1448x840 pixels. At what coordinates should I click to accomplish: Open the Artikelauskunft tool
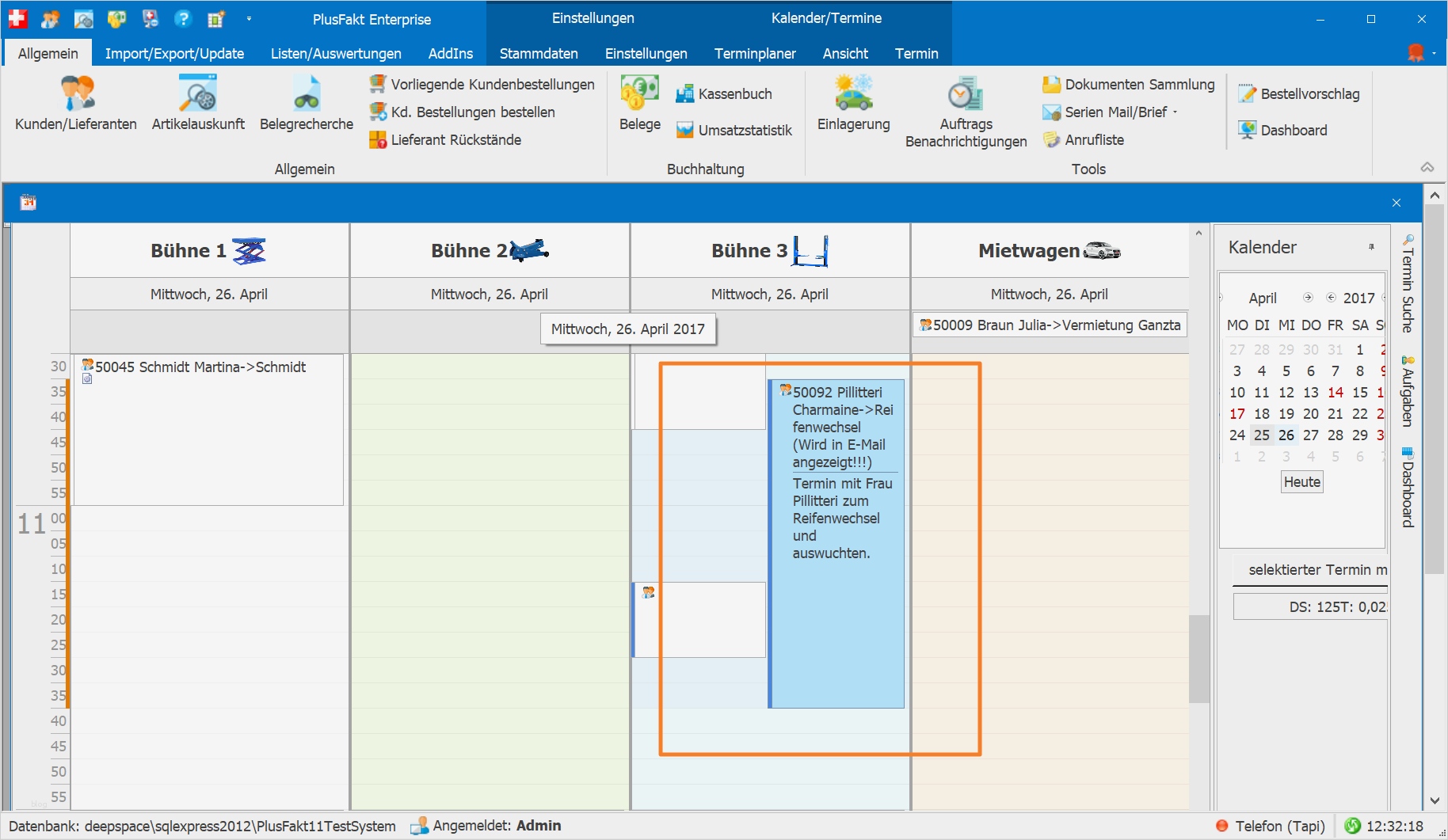pyautogui.click(x=198, y=104)
